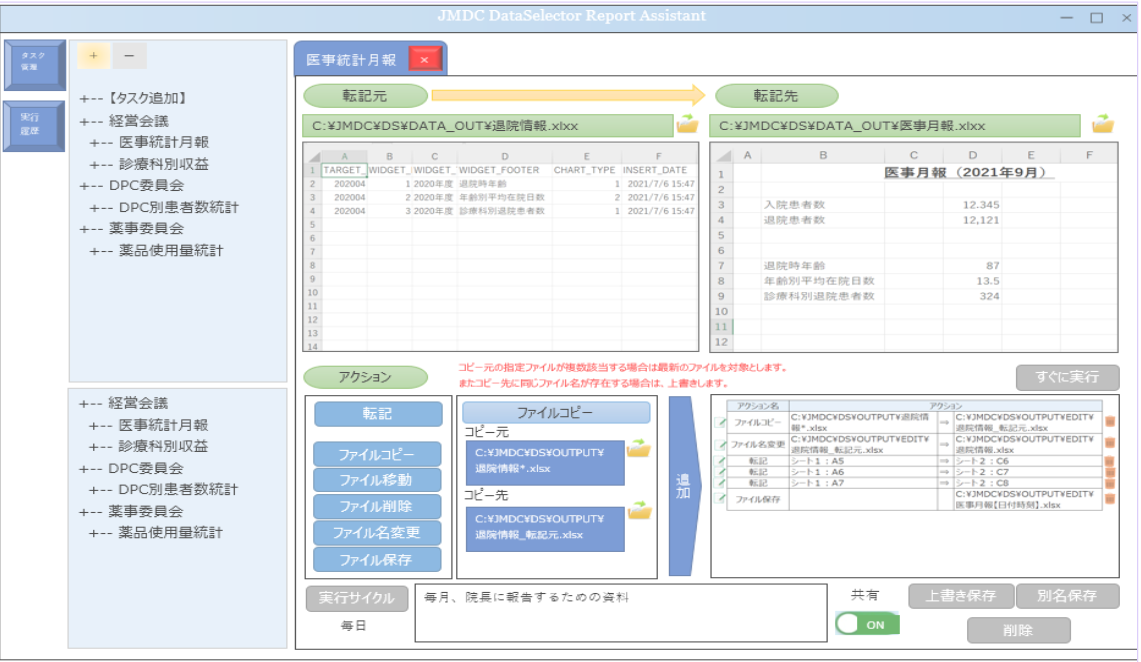Toggle the 共有 ON switch
This screenshot has width=1141, height=662.
pyautogui.click(x=867, y=624)
